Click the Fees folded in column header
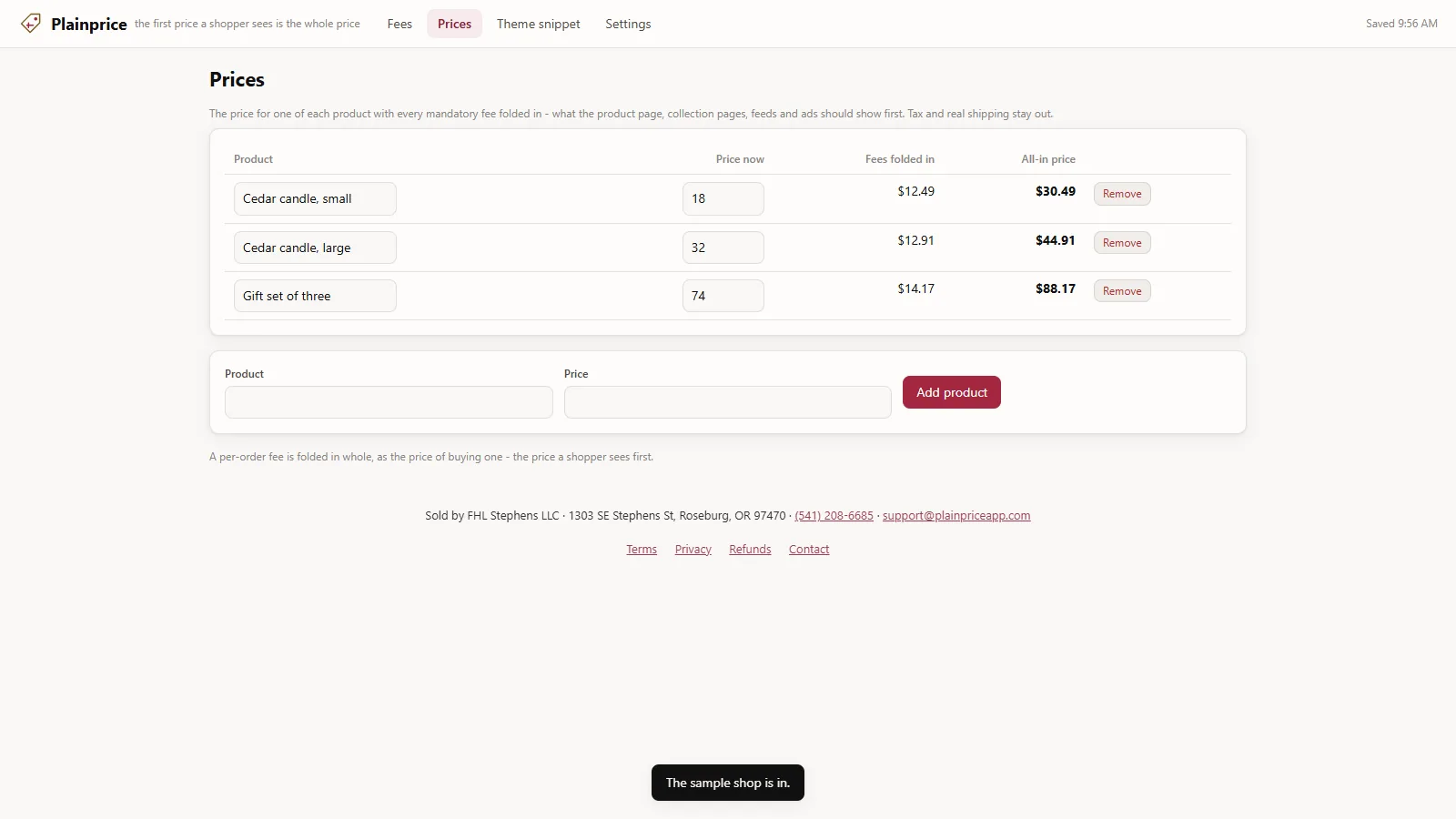This screenshot has width=1456, height=819. [900, 159]
